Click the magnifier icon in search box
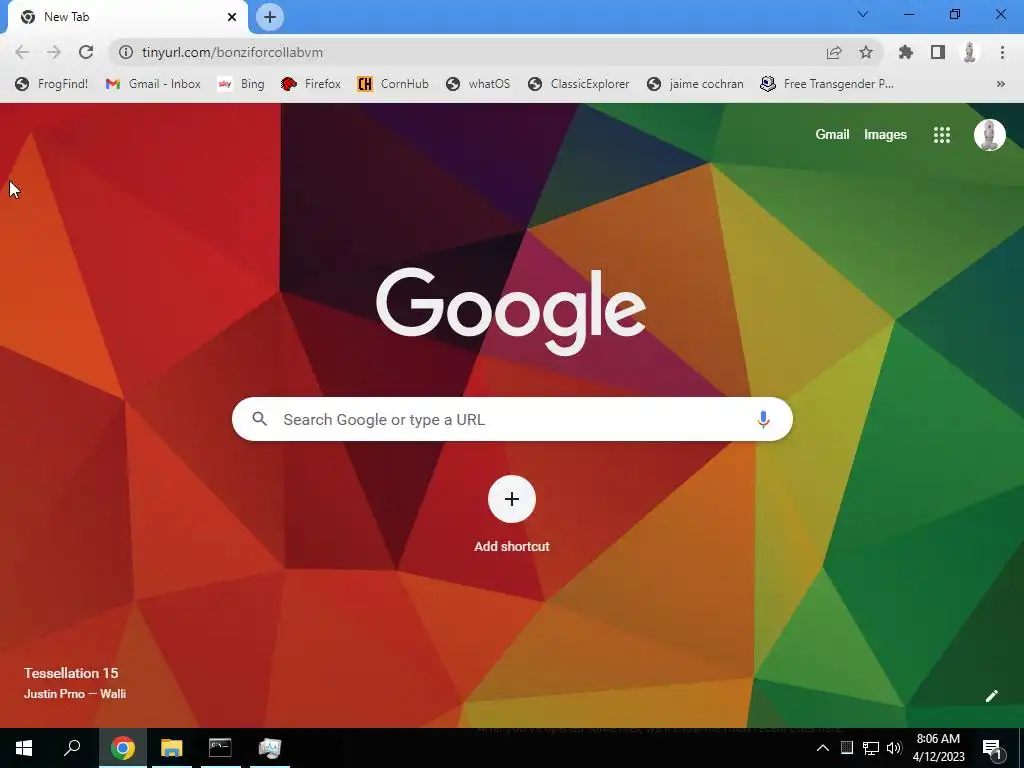1024x768 pixels. [x=260, y=419]
